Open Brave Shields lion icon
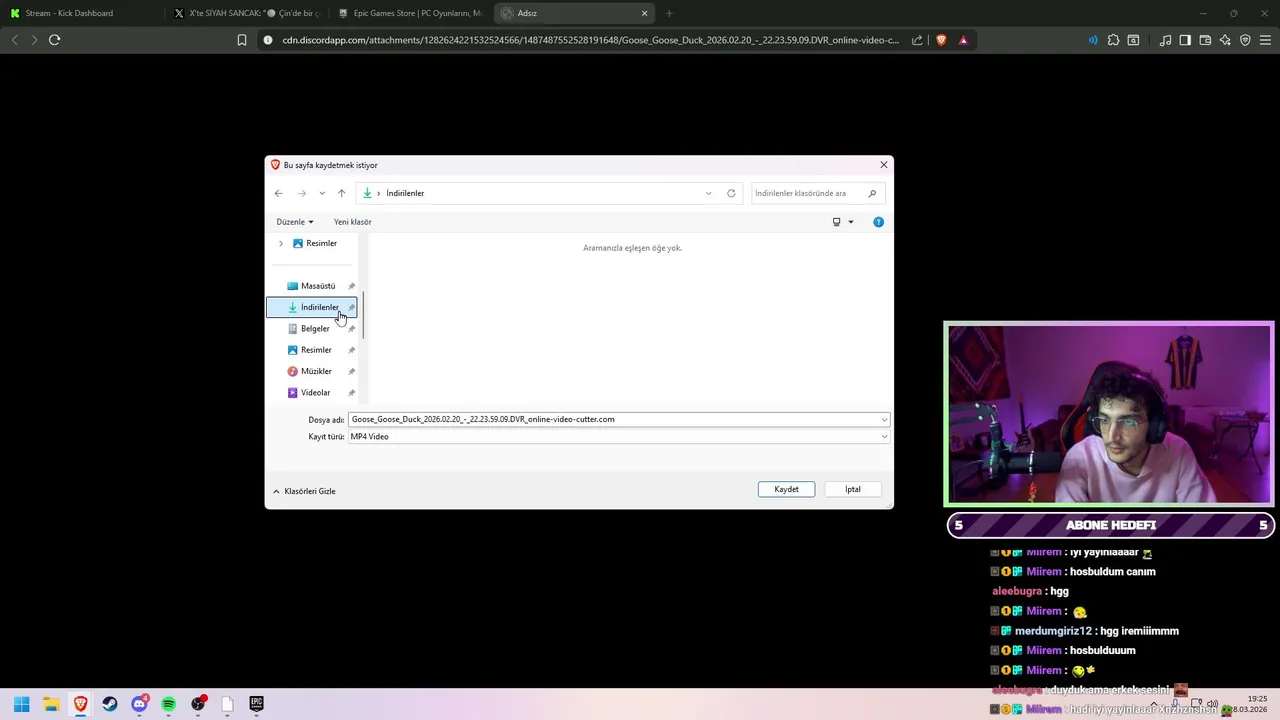1280x720 pixels. click(x=941, y=40)
